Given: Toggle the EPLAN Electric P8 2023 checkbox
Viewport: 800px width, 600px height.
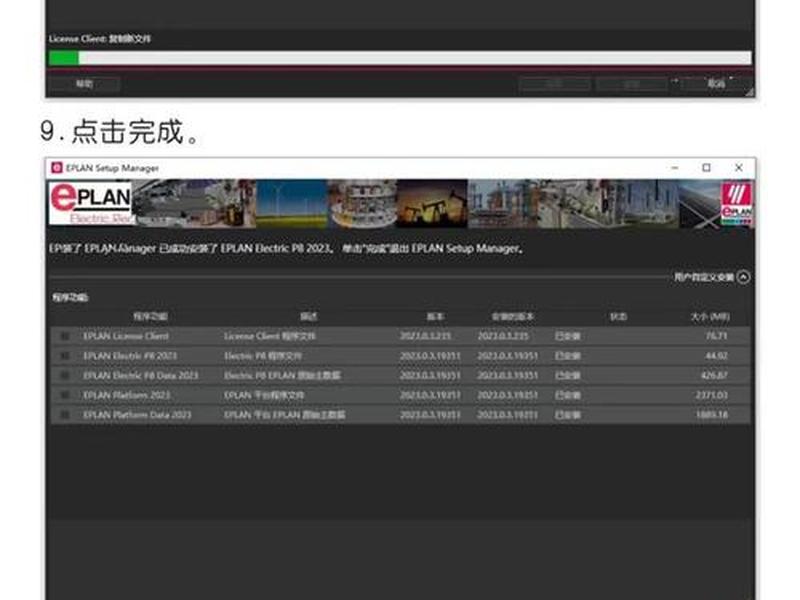Looking at the screenshot, I should click(65, 356).
